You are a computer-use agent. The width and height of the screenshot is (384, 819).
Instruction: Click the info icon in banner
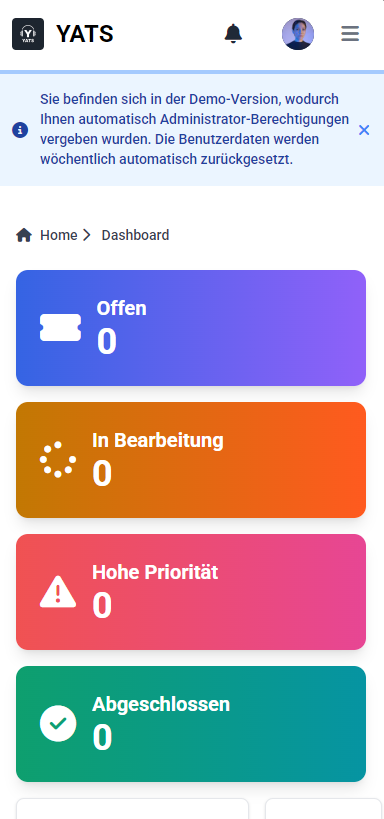(20, 130)
